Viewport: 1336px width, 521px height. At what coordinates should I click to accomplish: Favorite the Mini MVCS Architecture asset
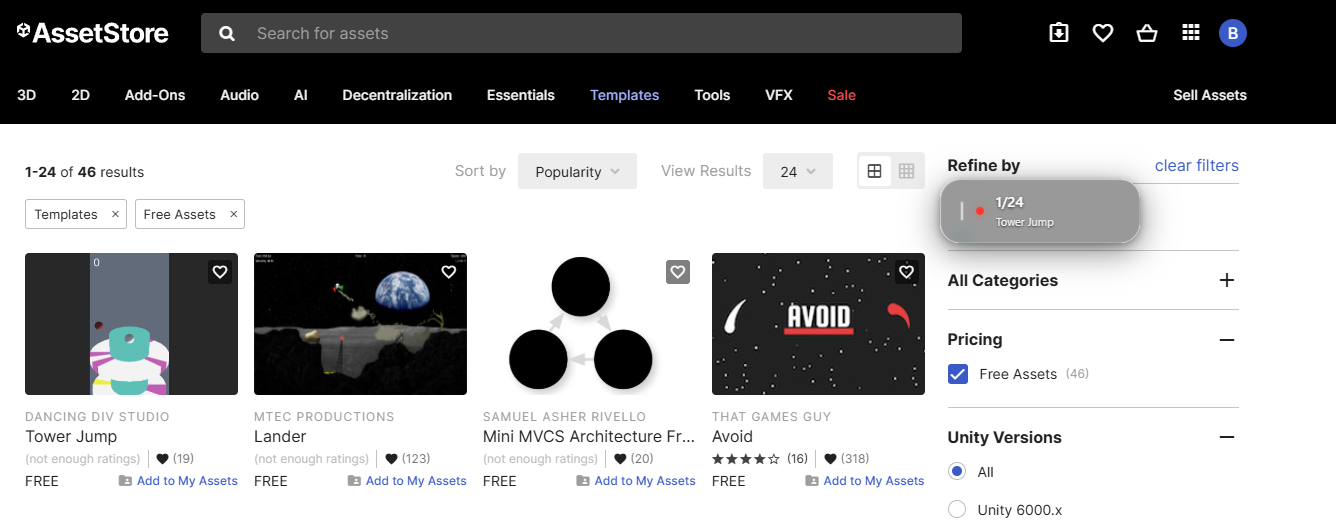click(x=678, y=272)
